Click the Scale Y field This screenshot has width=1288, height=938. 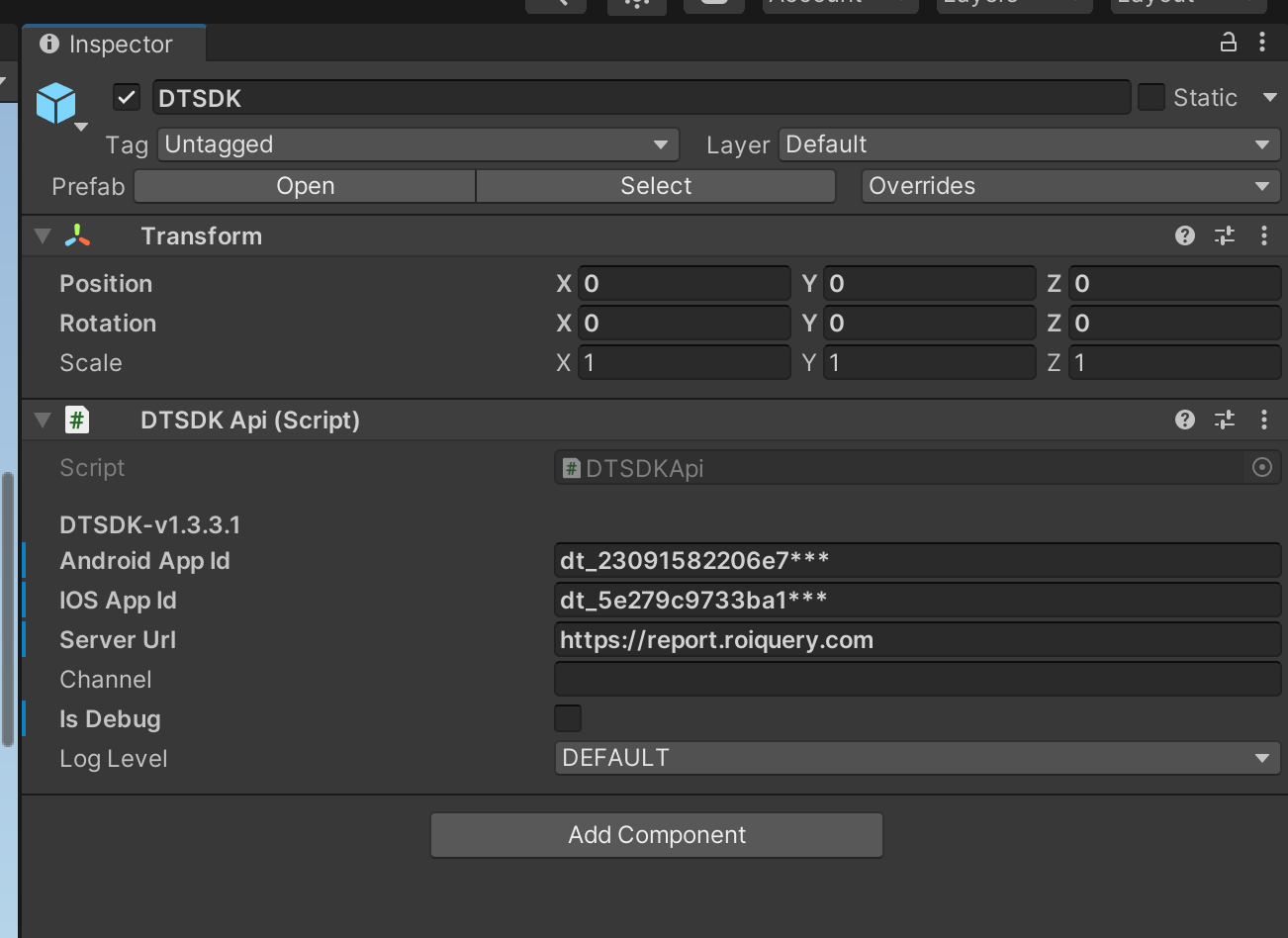930,363
